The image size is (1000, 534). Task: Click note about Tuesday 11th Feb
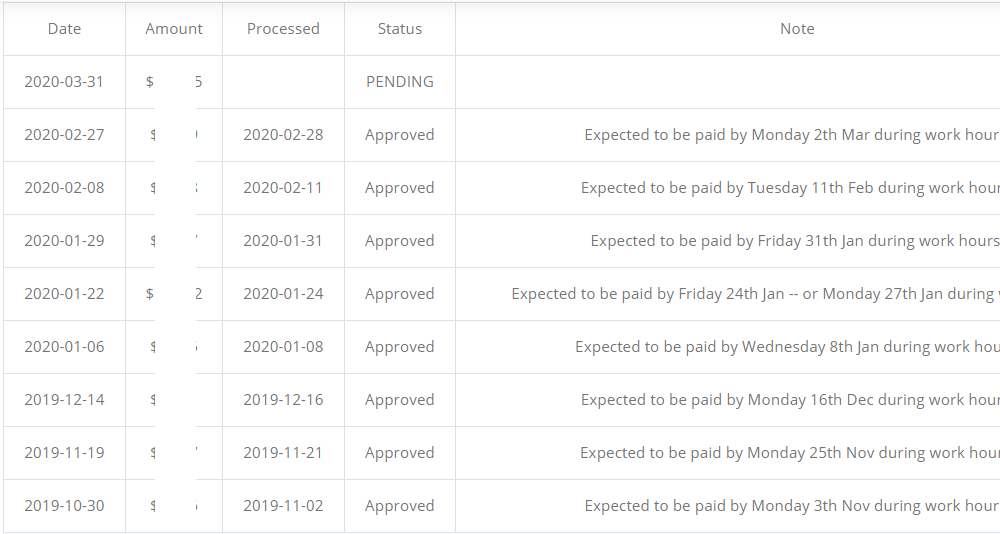point(790,188)
